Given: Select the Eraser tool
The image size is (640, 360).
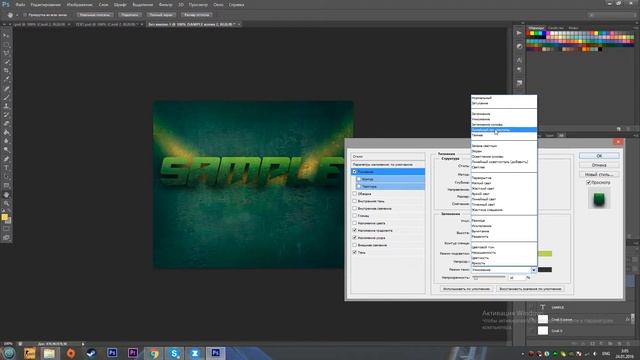Looking at the screenshot, I should tap(6, 124).
